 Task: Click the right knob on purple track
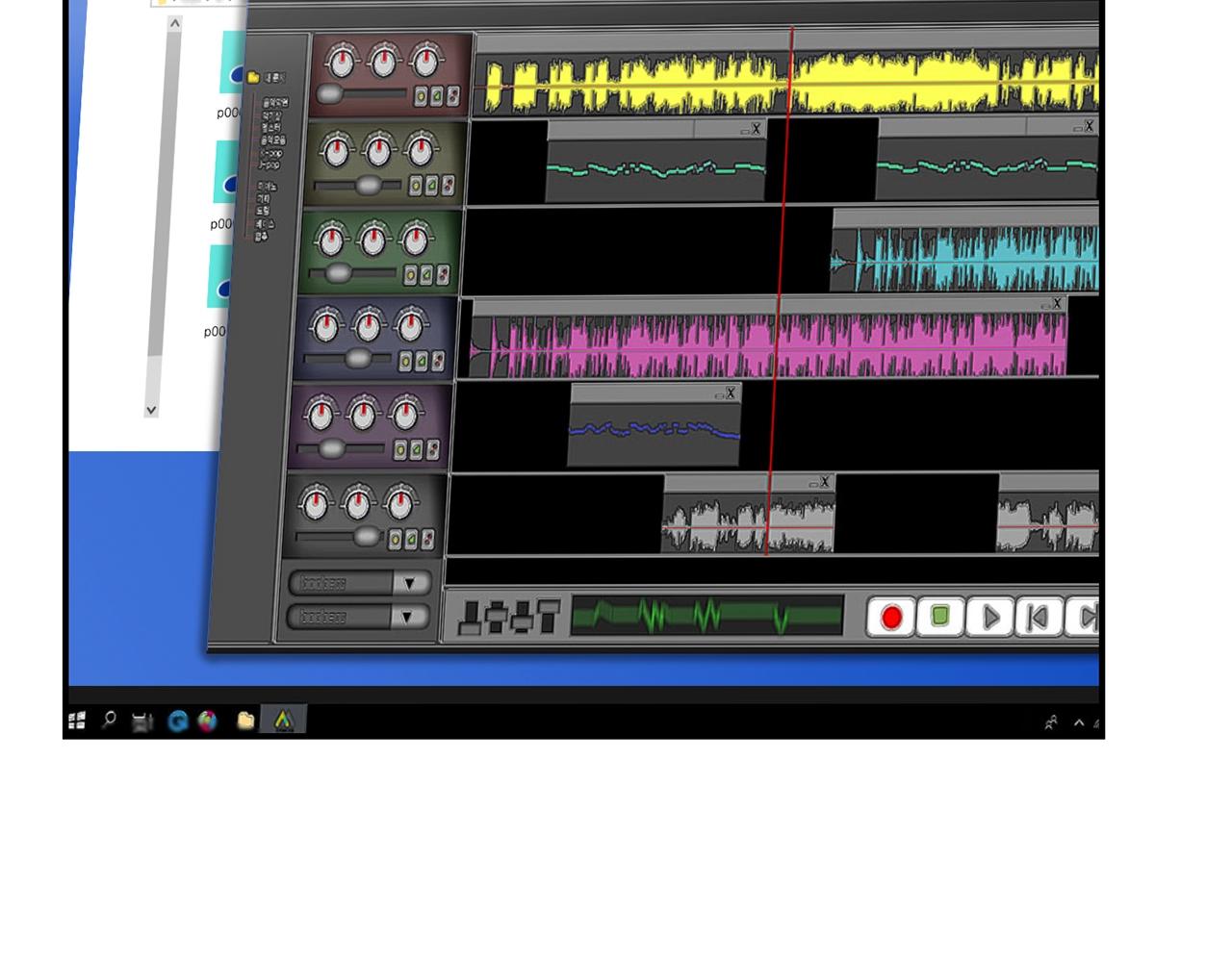coord(405,415)
